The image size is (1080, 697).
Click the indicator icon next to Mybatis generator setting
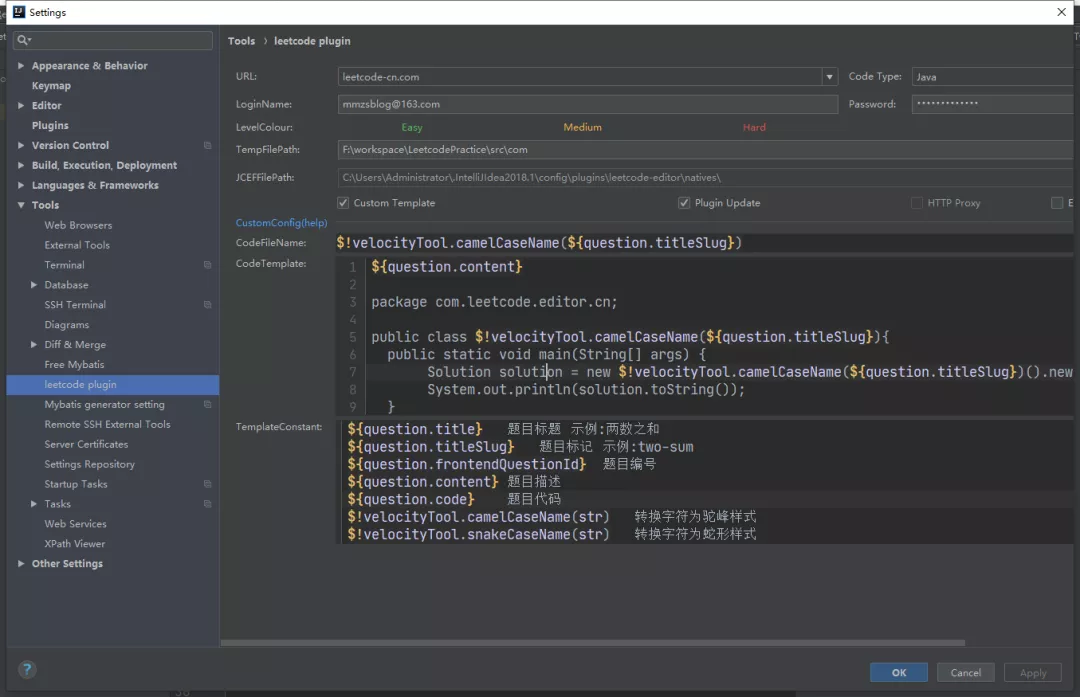coord(208,404)
